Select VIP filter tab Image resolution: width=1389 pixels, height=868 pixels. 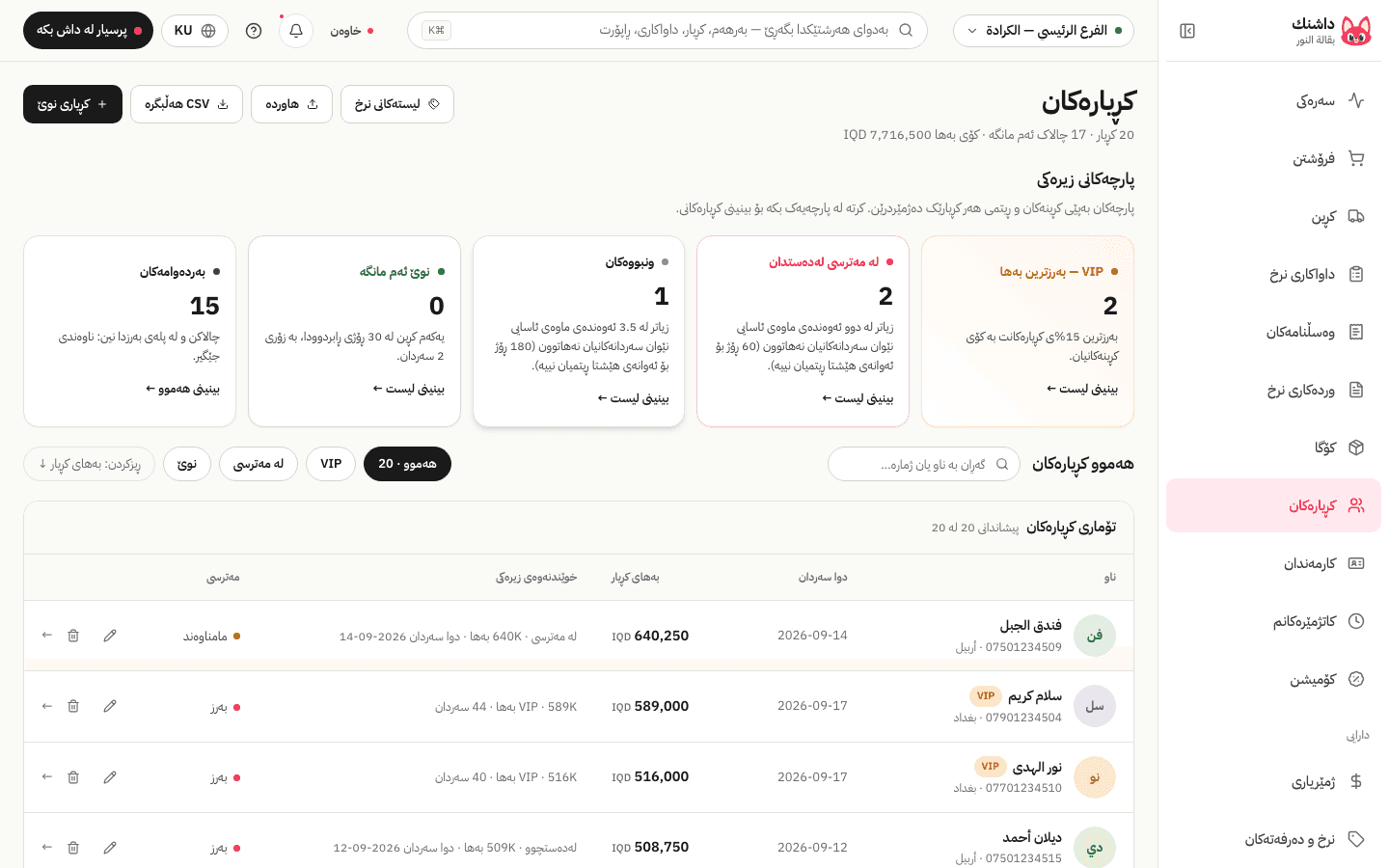[x=331, y=464]
